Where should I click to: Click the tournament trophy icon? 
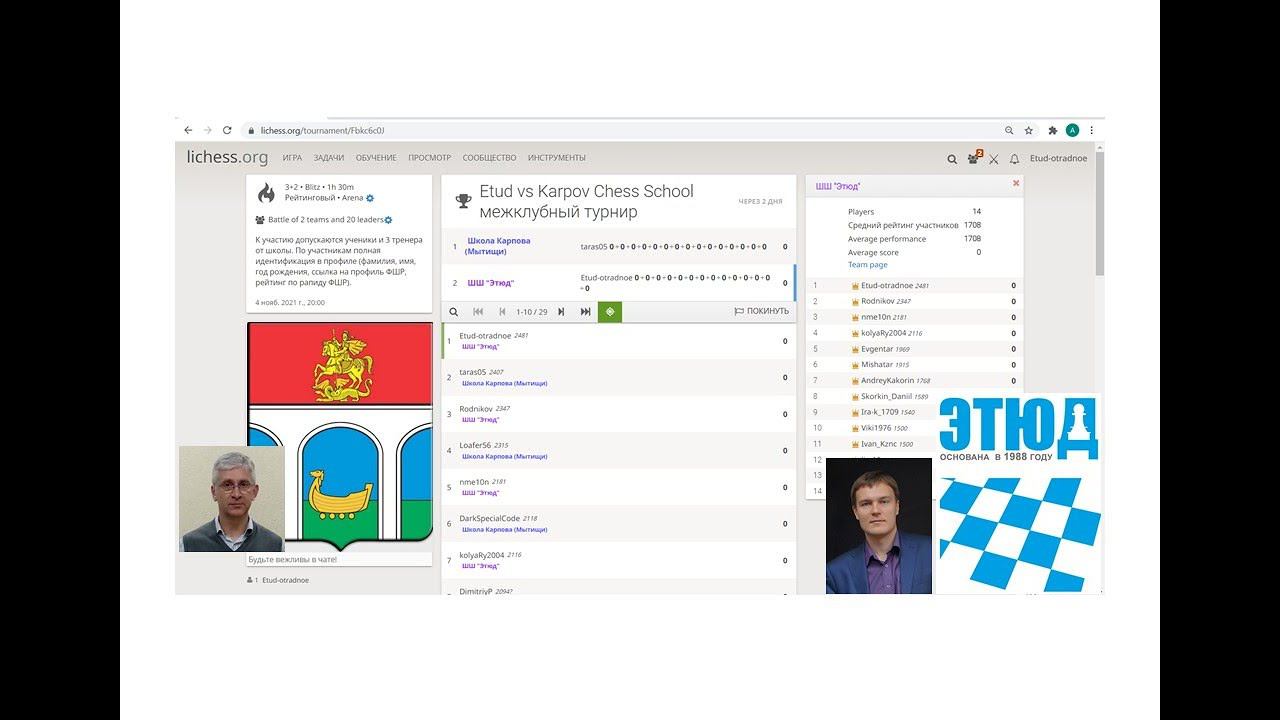click(x=463, y=201)
